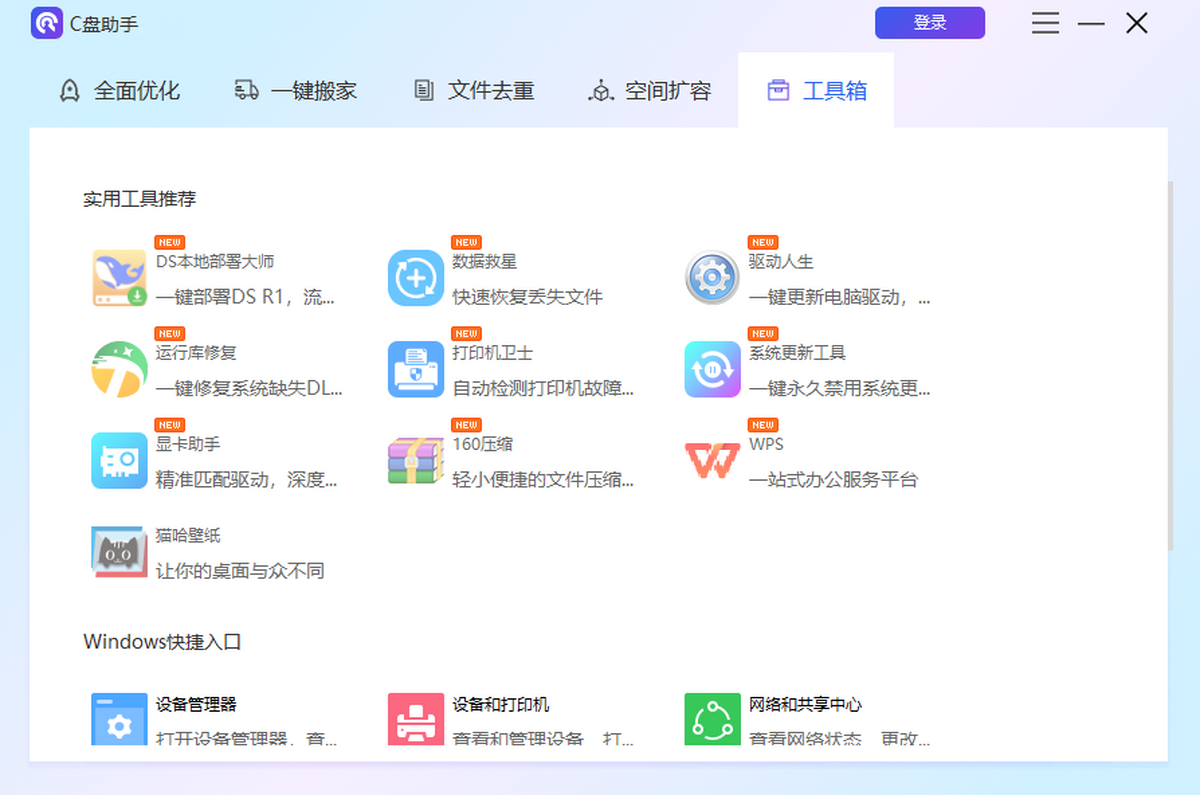The height and width of the screenshot is (795, 1200).
Task: Launch 猫哈壁纸 wallpaper tool icon
Action: coord(119,552)
